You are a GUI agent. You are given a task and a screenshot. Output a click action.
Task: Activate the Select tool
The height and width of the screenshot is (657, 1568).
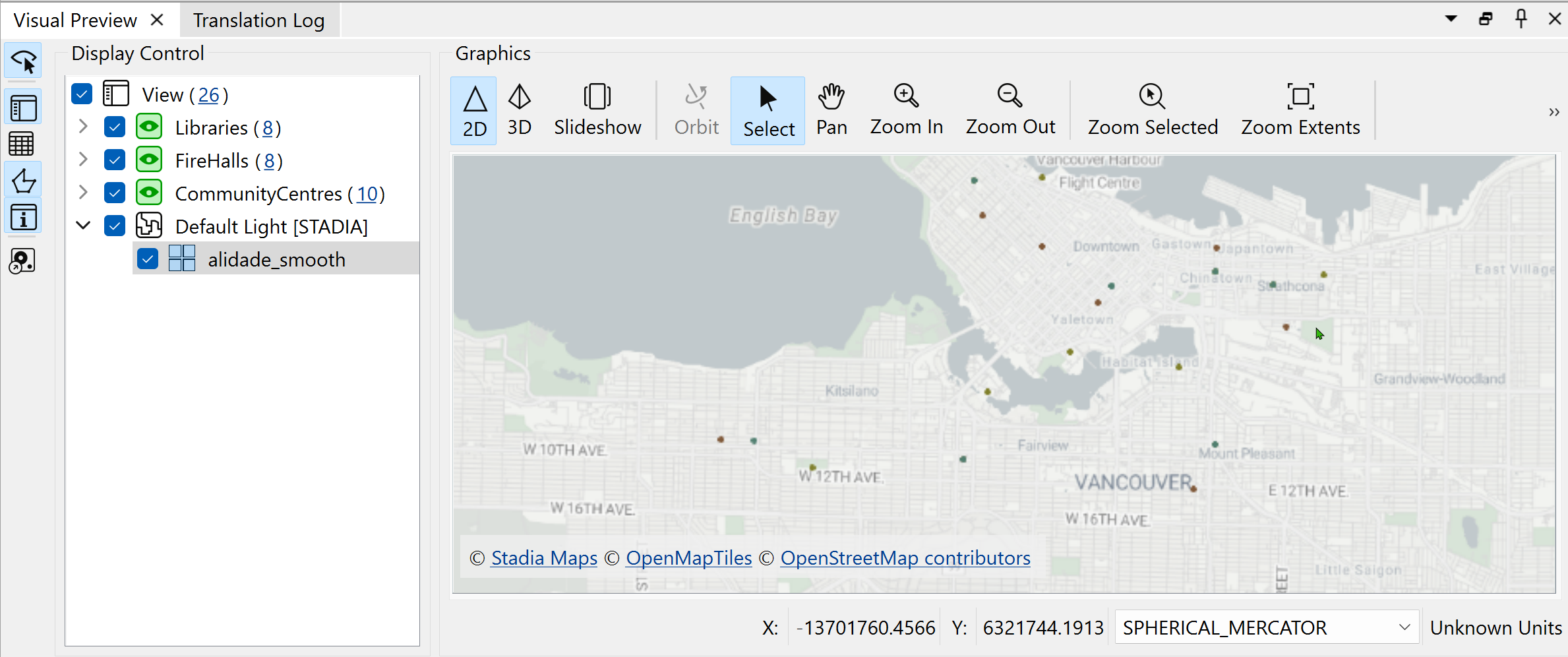point(768,111)
